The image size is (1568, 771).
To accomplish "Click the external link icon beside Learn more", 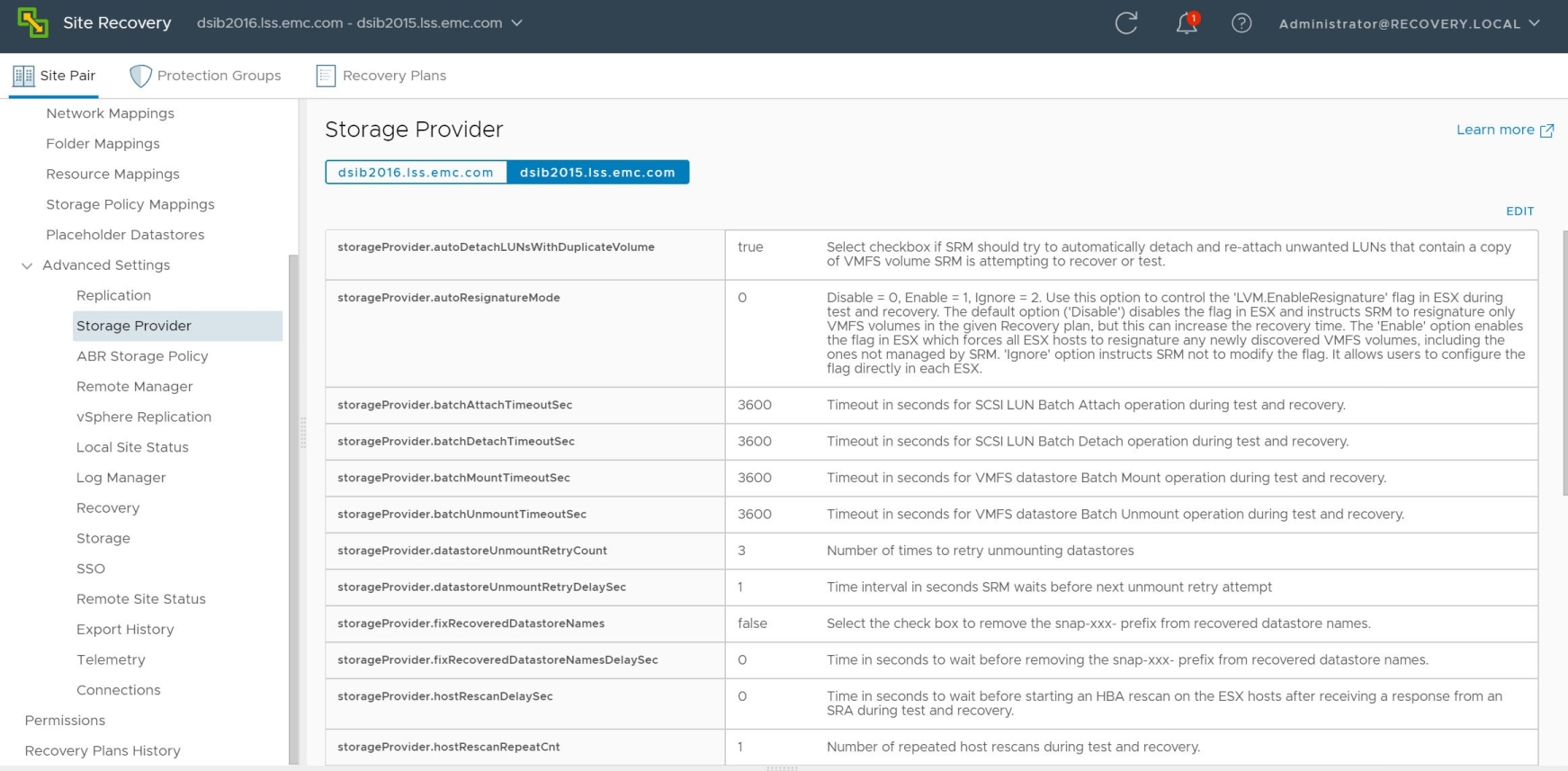I will tap(1546, 130).
